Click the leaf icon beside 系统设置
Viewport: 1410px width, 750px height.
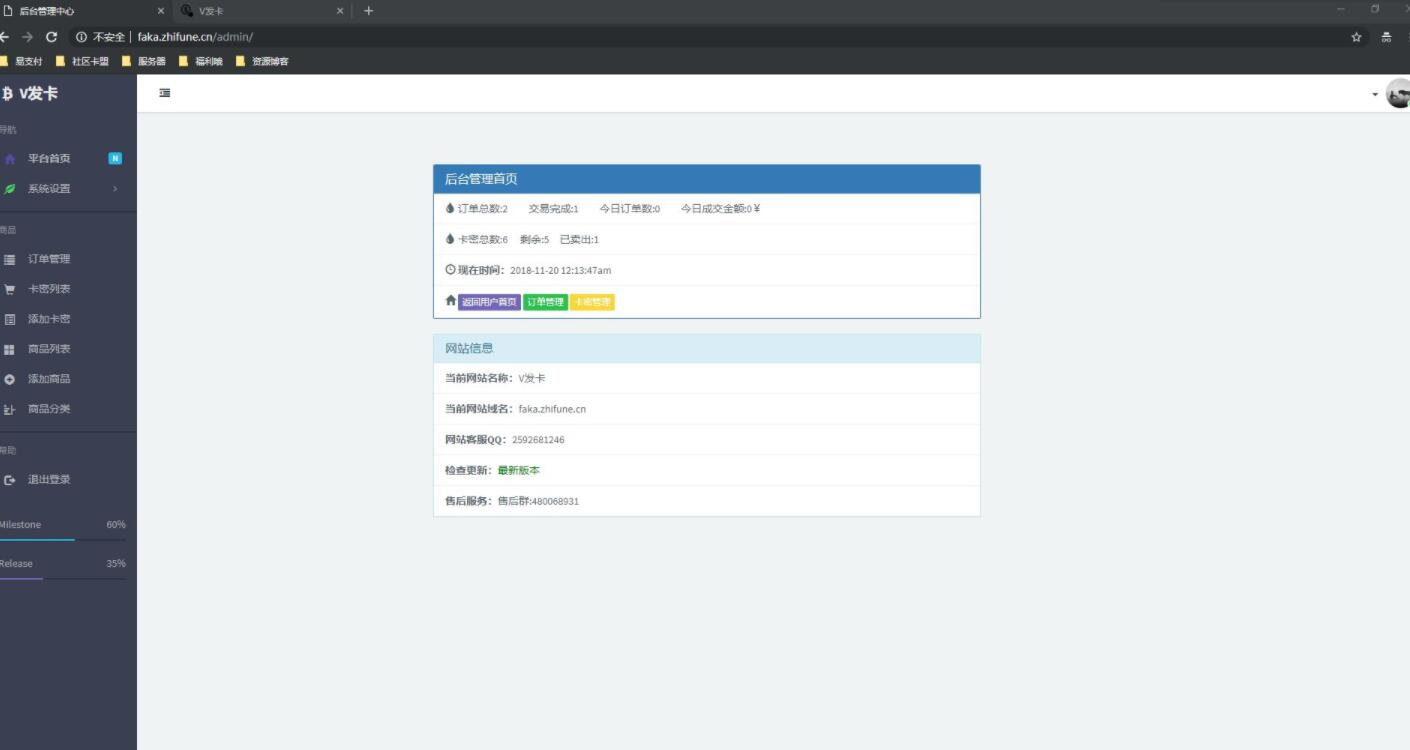[x=10, y=189]
